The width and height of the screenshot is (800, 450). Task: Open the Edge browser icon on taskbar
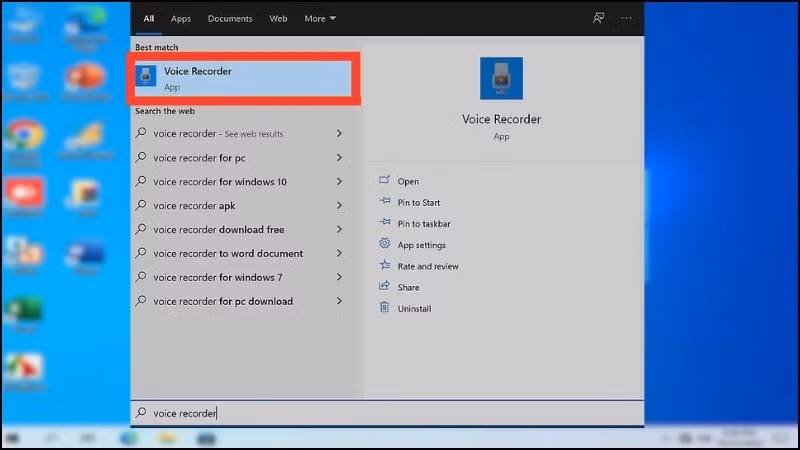[129, 438]
